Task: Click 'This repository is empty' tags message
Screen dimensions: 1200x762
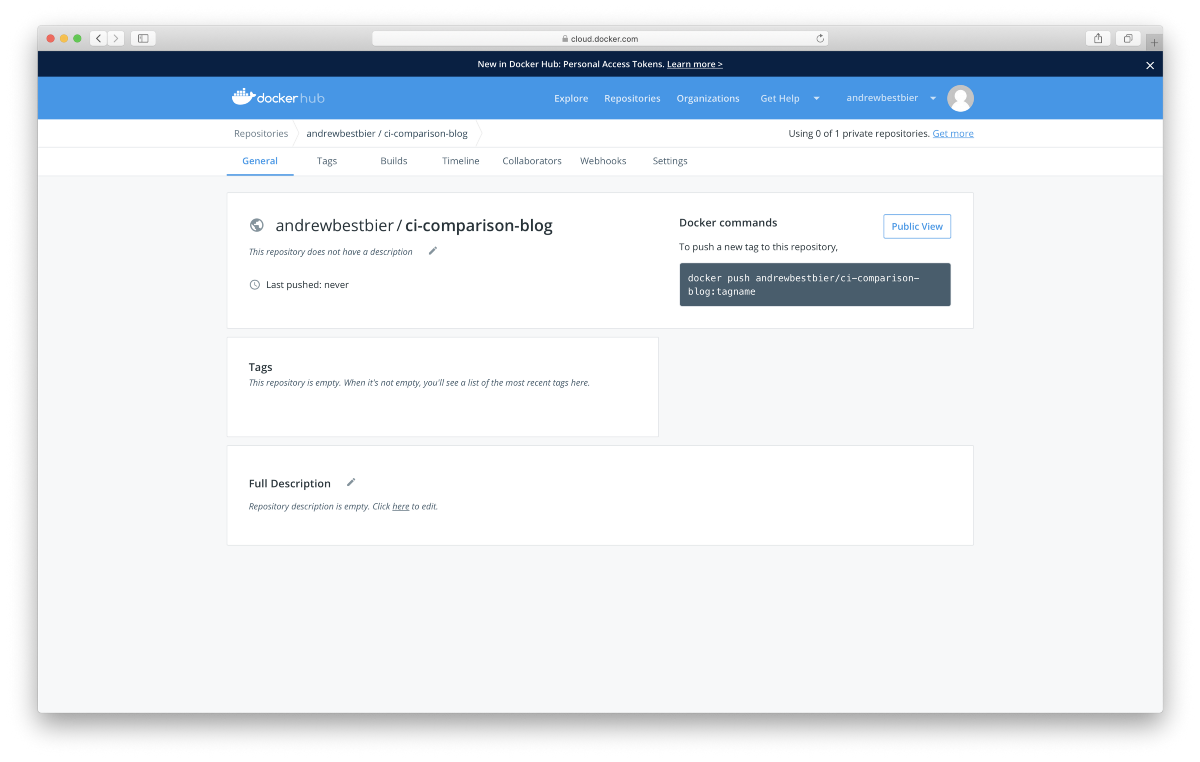Action: pyautogui.click(x=419, y=383)
